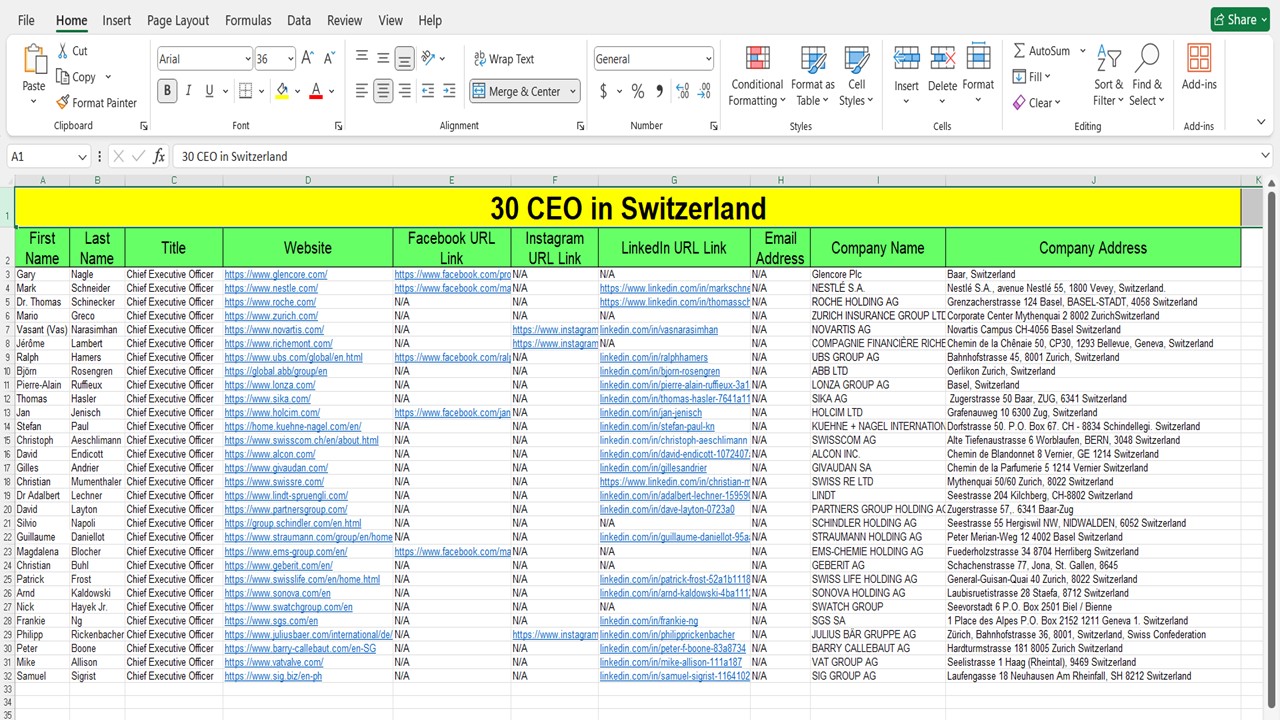Expand the AutoSum dropdown arrow
Image resolution: width=1280 pixels, height=720 pixels.
click(x=1082, y=51)
